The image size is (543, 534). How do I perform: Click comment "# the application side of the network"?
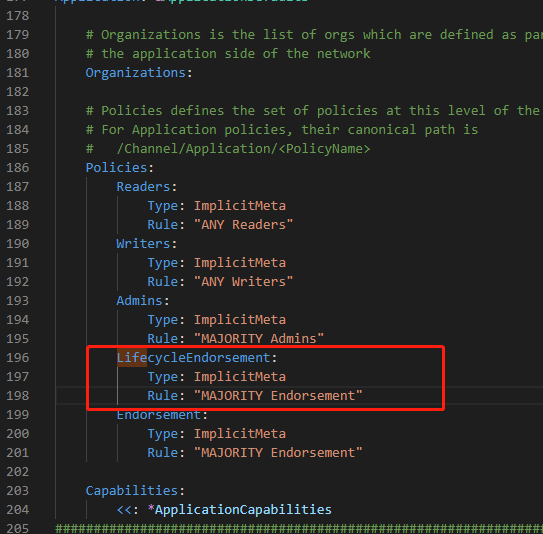point(228,54)
